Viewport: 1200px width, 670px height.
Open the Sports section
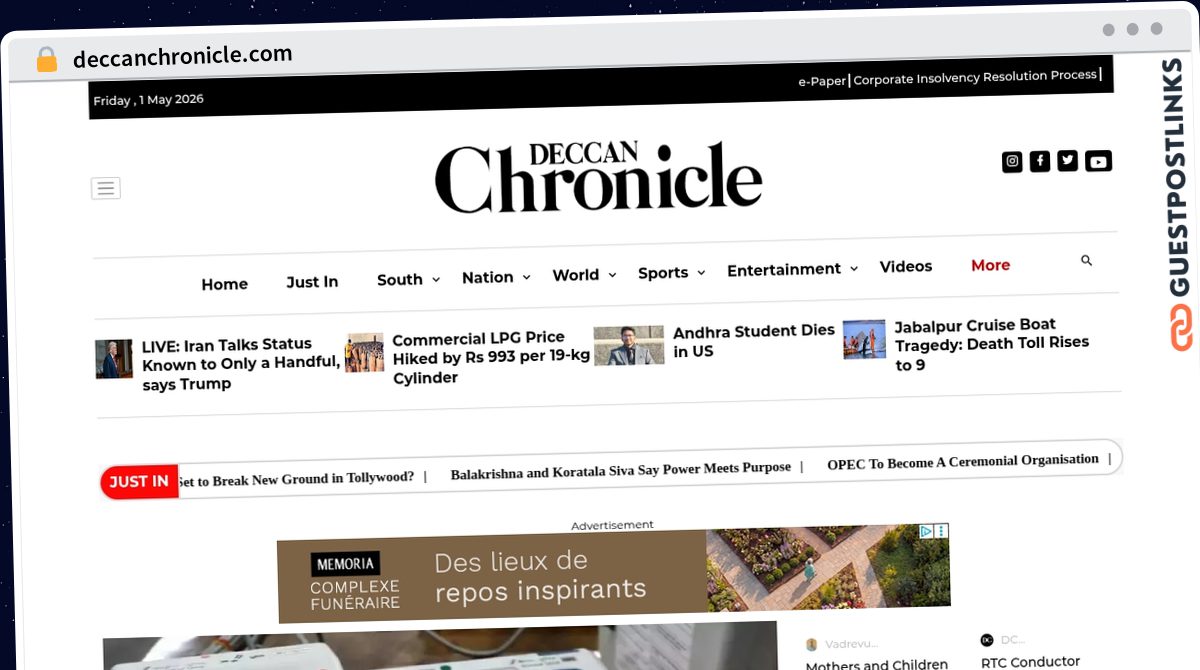(663, 273)
